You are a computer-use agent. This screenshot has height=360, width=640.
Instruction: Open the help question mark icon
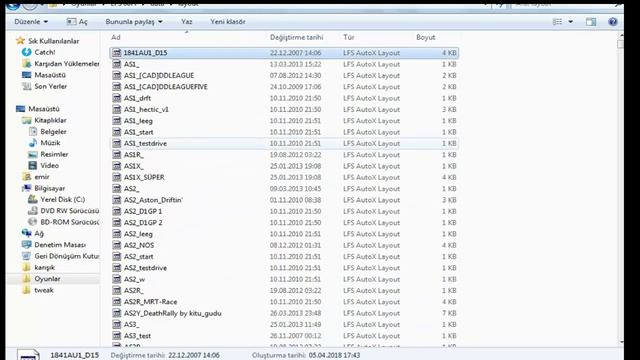click(613, 22)
